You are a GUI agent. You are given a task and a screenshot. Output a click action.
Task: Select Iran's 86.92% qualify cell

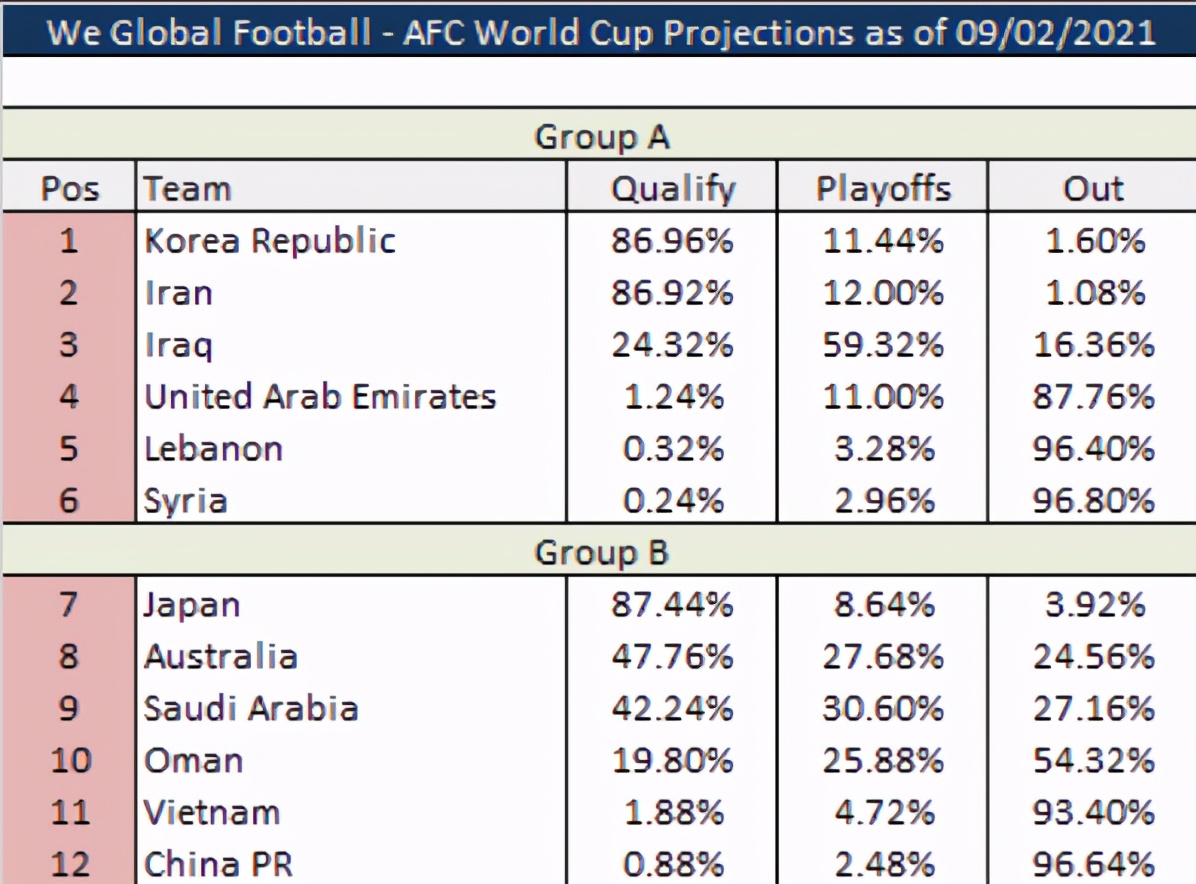pos(672,293)
